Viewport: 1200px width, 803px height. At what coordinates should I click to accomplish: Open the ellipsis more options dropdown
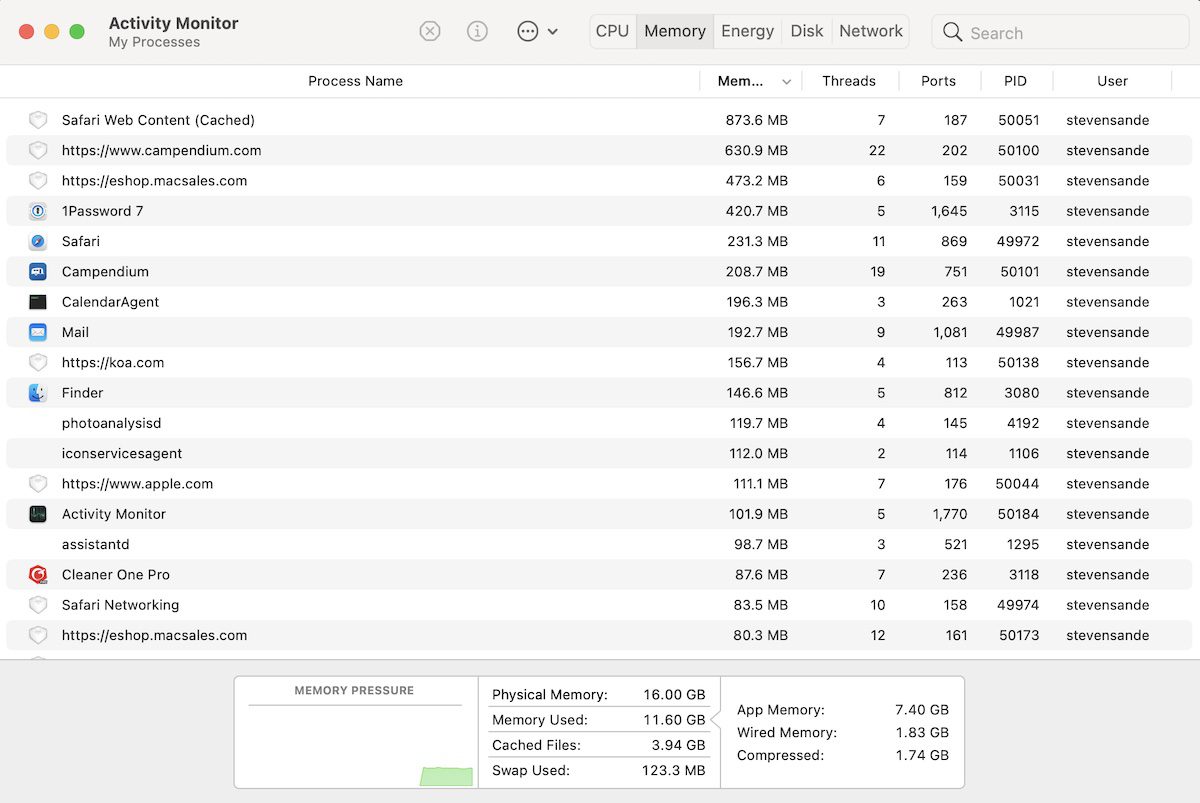537,31
